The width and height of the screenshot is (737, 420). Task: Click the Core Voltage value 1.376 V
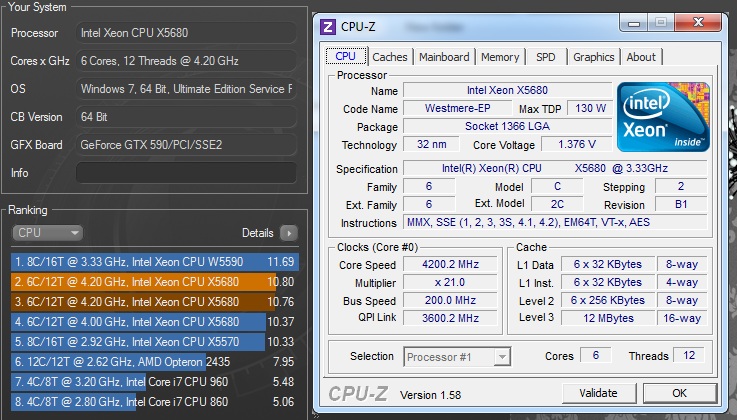[x=577, y=144]
